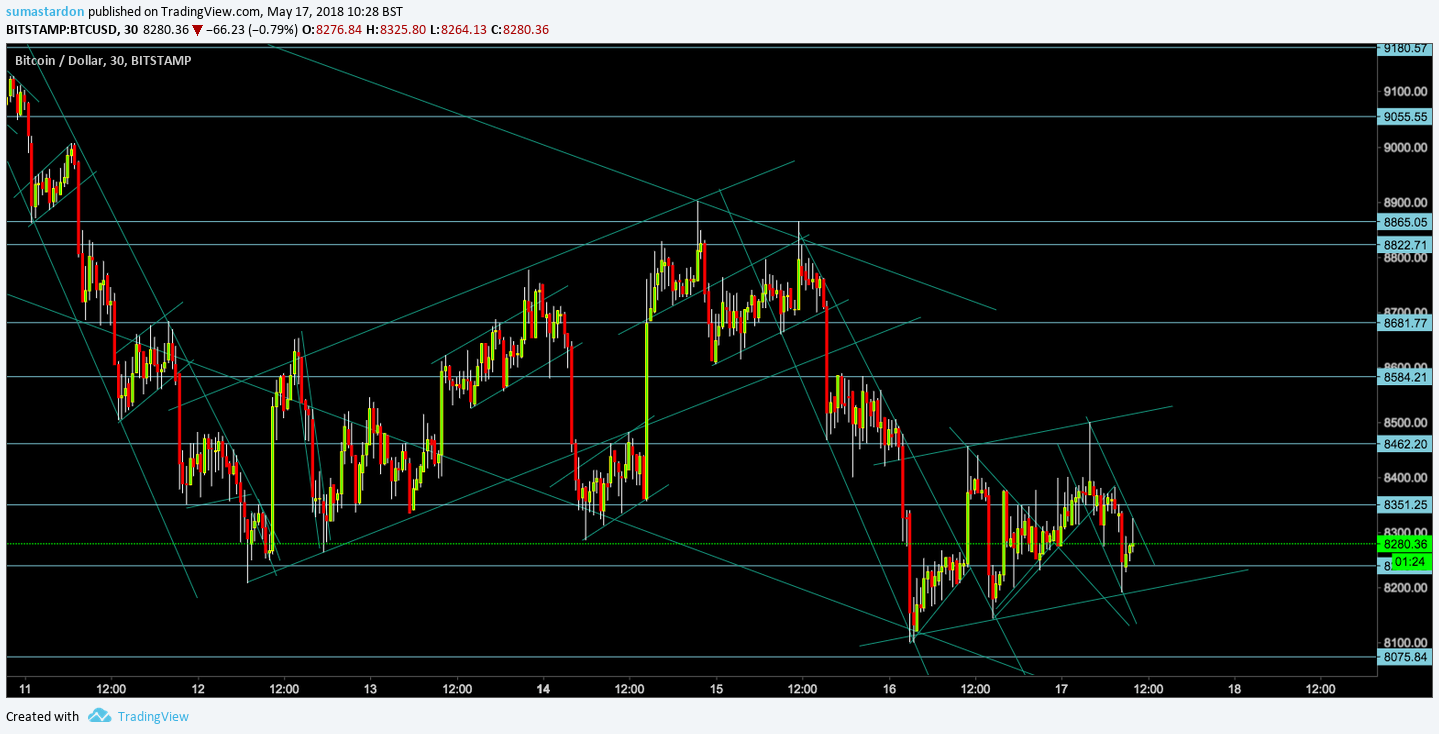
Task: Click the 9100.00 price axis tick
Action: tap(1404, 92)
